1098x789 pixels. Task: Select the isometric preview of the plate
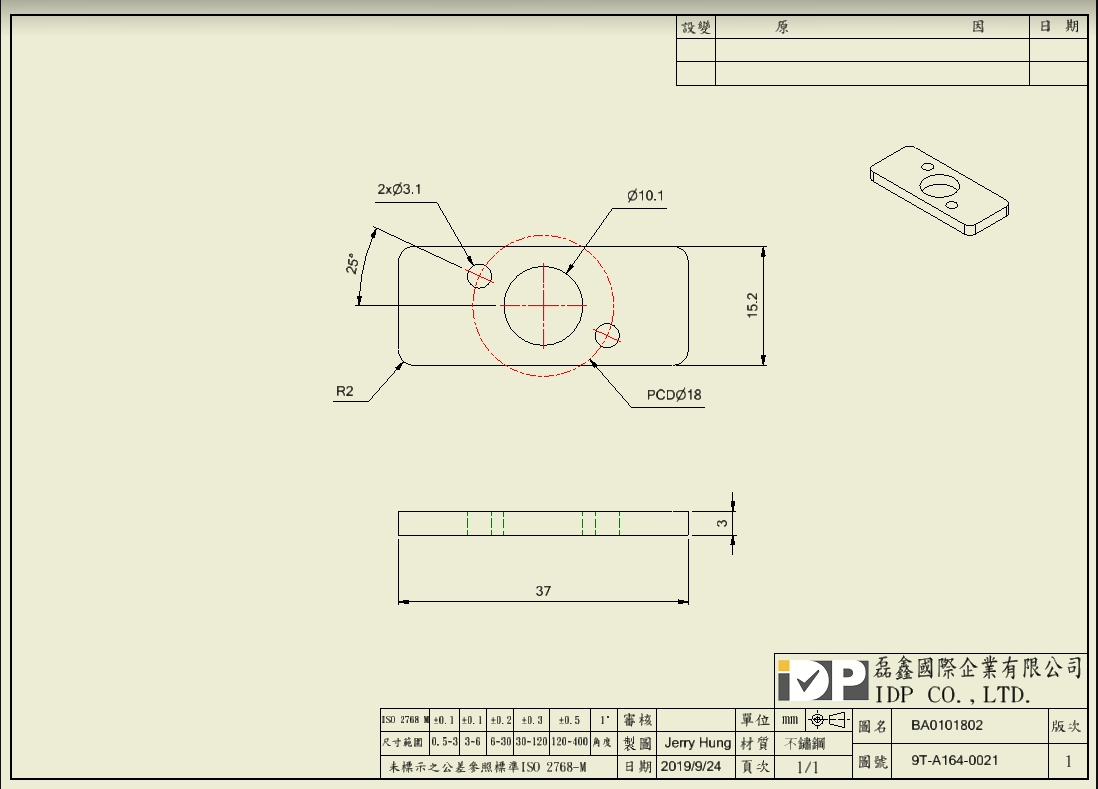click(x=938, y=189)
